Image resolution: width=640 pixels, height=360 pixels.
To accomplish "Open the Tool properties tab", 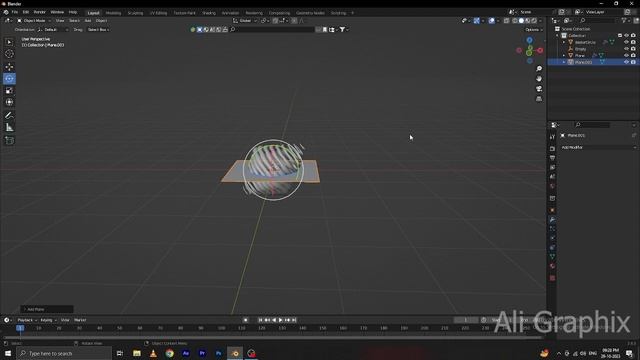I will [552, 137].
